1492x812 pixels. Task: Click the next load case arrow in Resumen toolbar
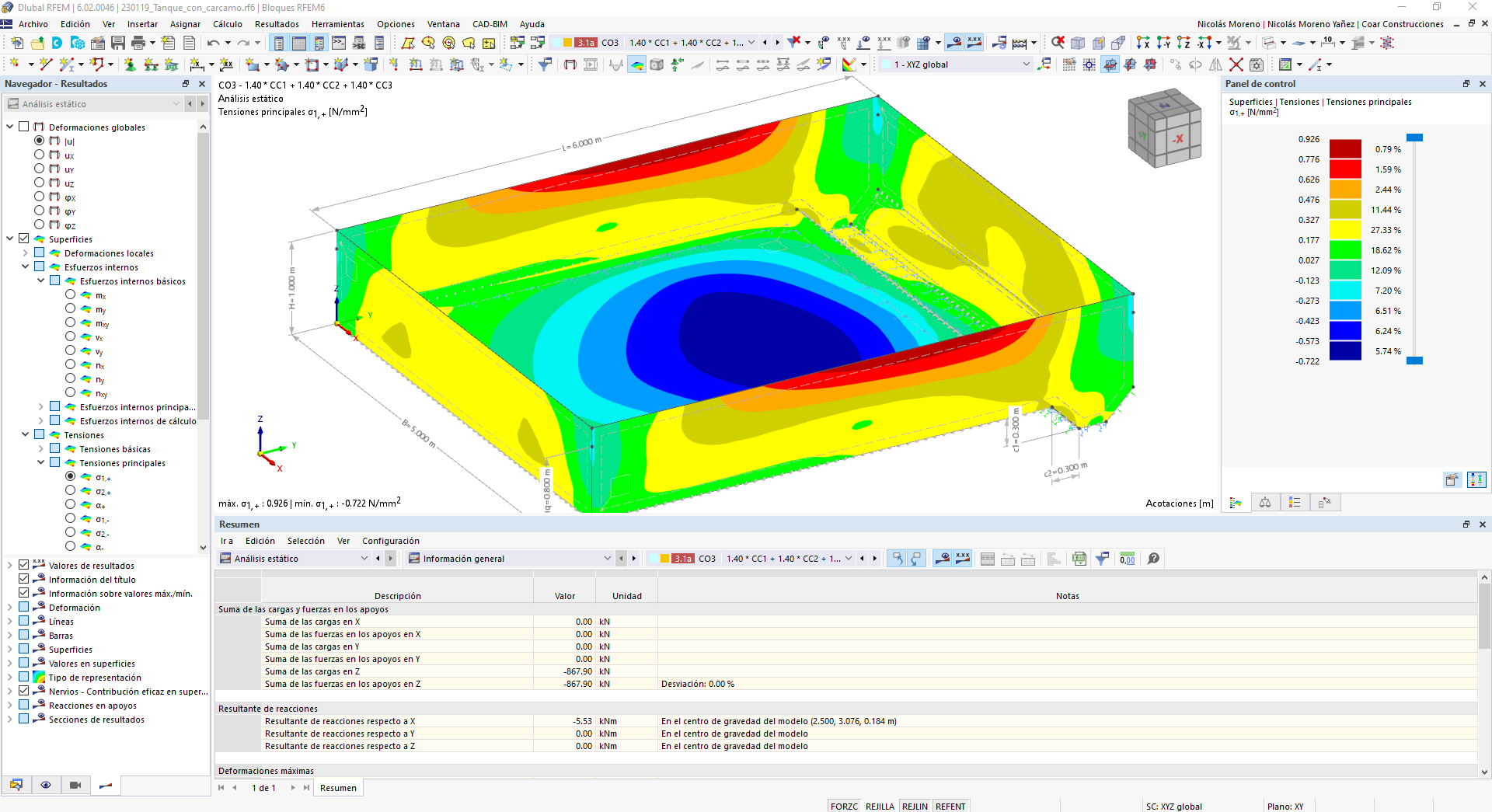pos(874,559)
